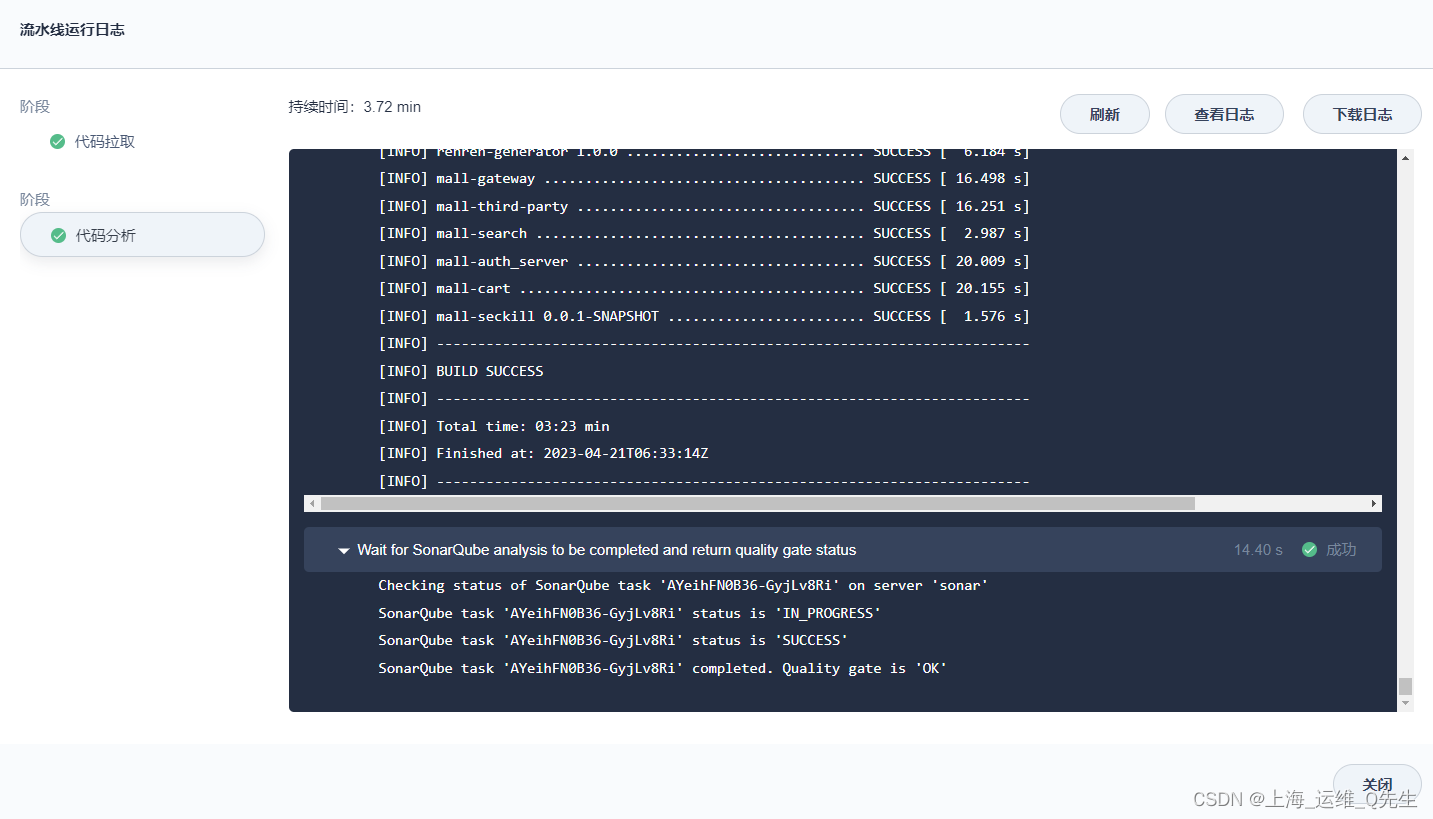Click the BUILD SUCCESS log line
Screen dimensions: 1433x819
[x=461, y=371]
